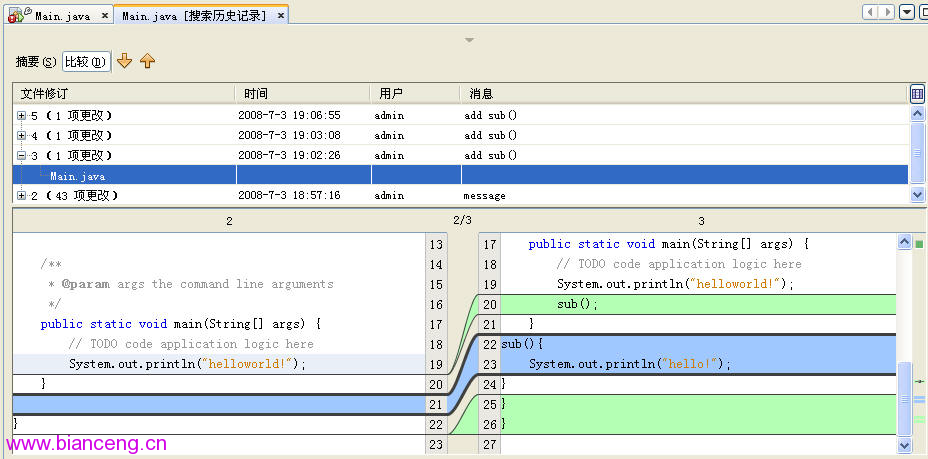Expand revision 4 (1 项更改)
Screen dimensions: 928x459
(x=21, y=136)
